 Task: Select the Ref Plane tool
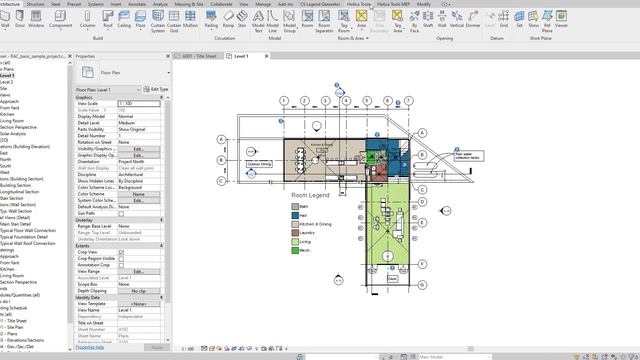pyautogui.click(x=547, y=21)
